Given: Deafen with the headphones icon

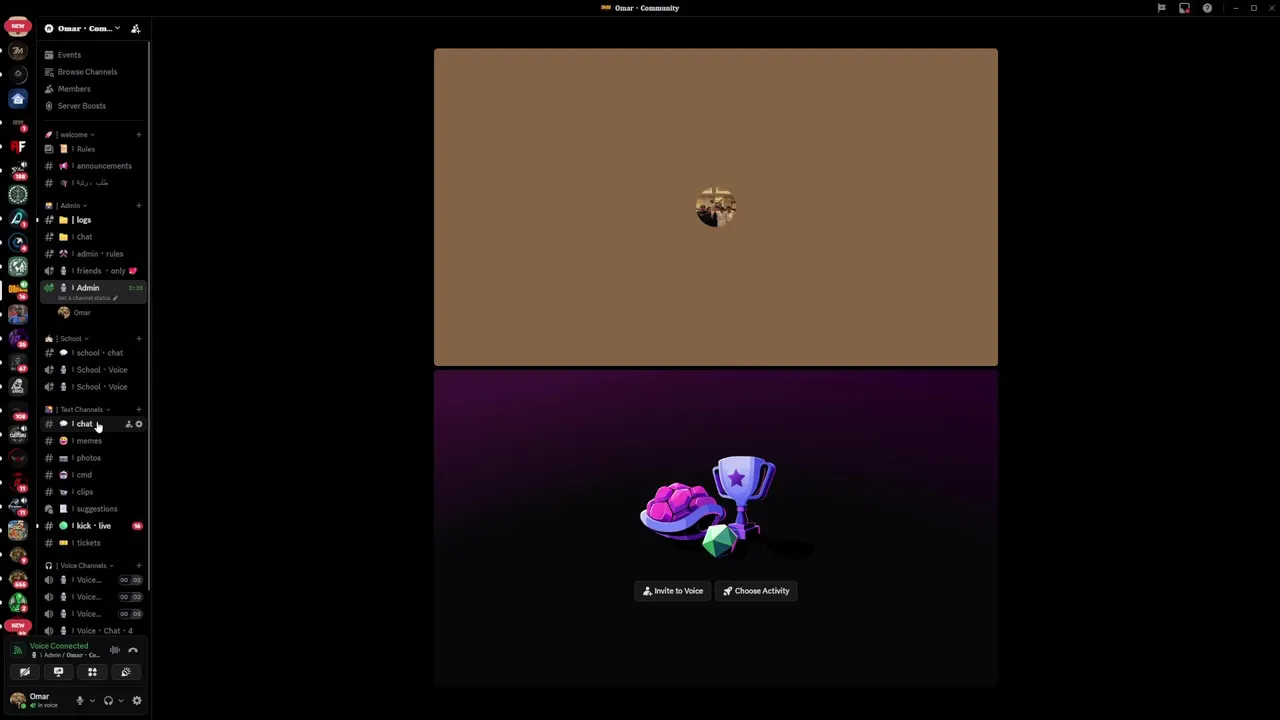Looking at the screenshot, I should coord(108,701).
